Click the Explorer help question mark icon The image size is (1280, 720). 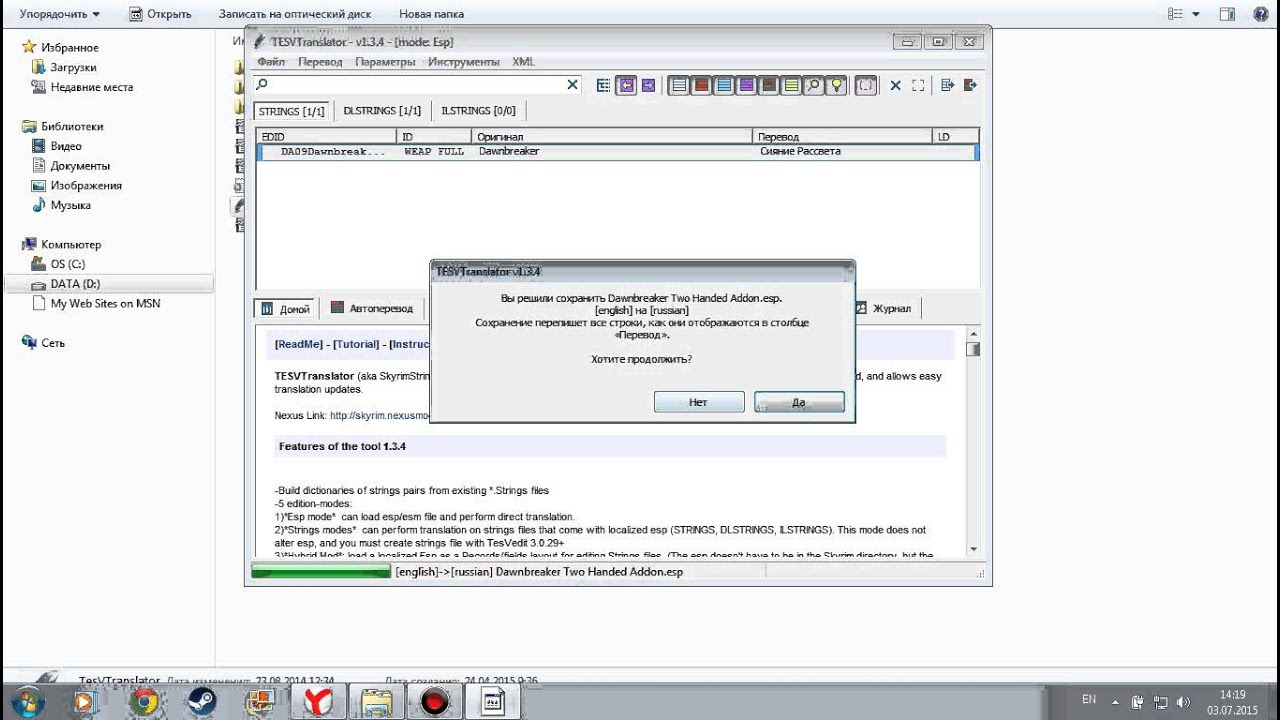coord(1261,14)
